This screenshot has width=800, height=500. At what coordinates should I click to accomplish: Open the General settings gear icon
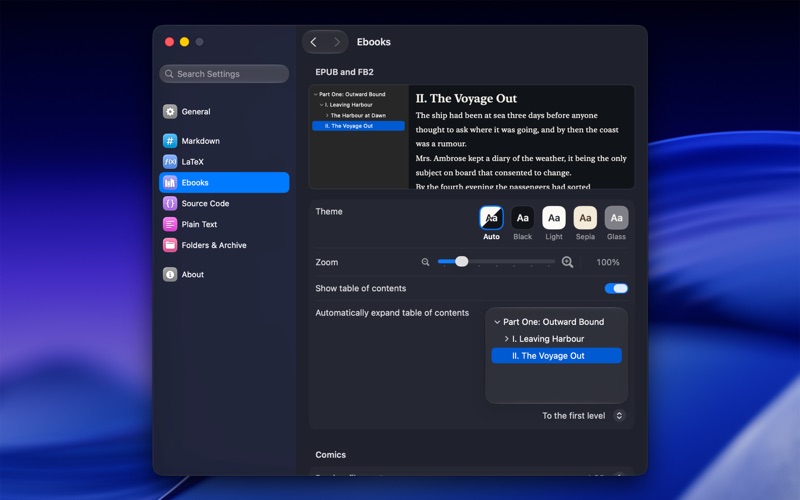coord(170,112)
